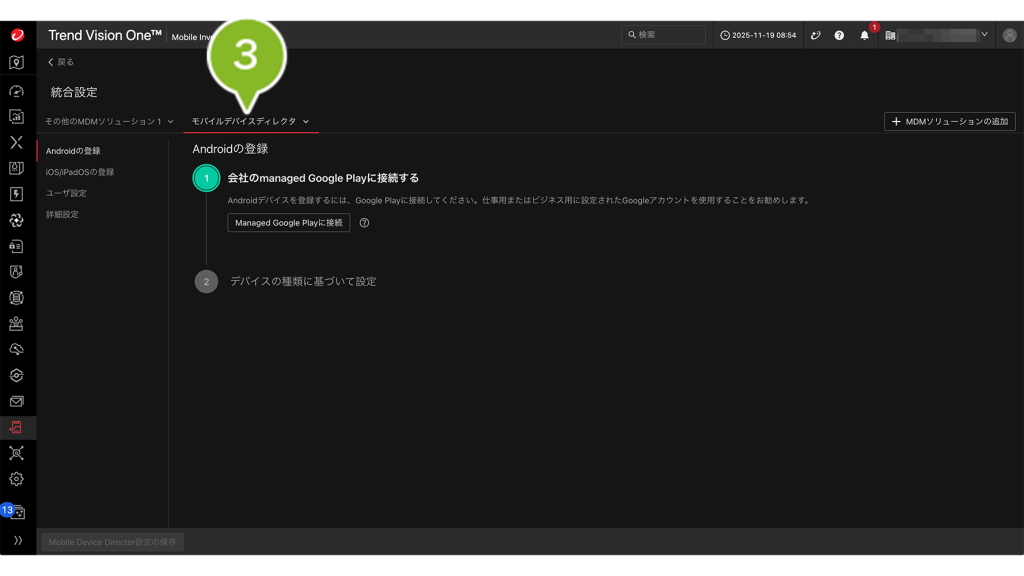The width and height of the screenshot is (1024, 576).
Task: Click the help icon beside Managed Google Play button
Action: tap(364, 223)
